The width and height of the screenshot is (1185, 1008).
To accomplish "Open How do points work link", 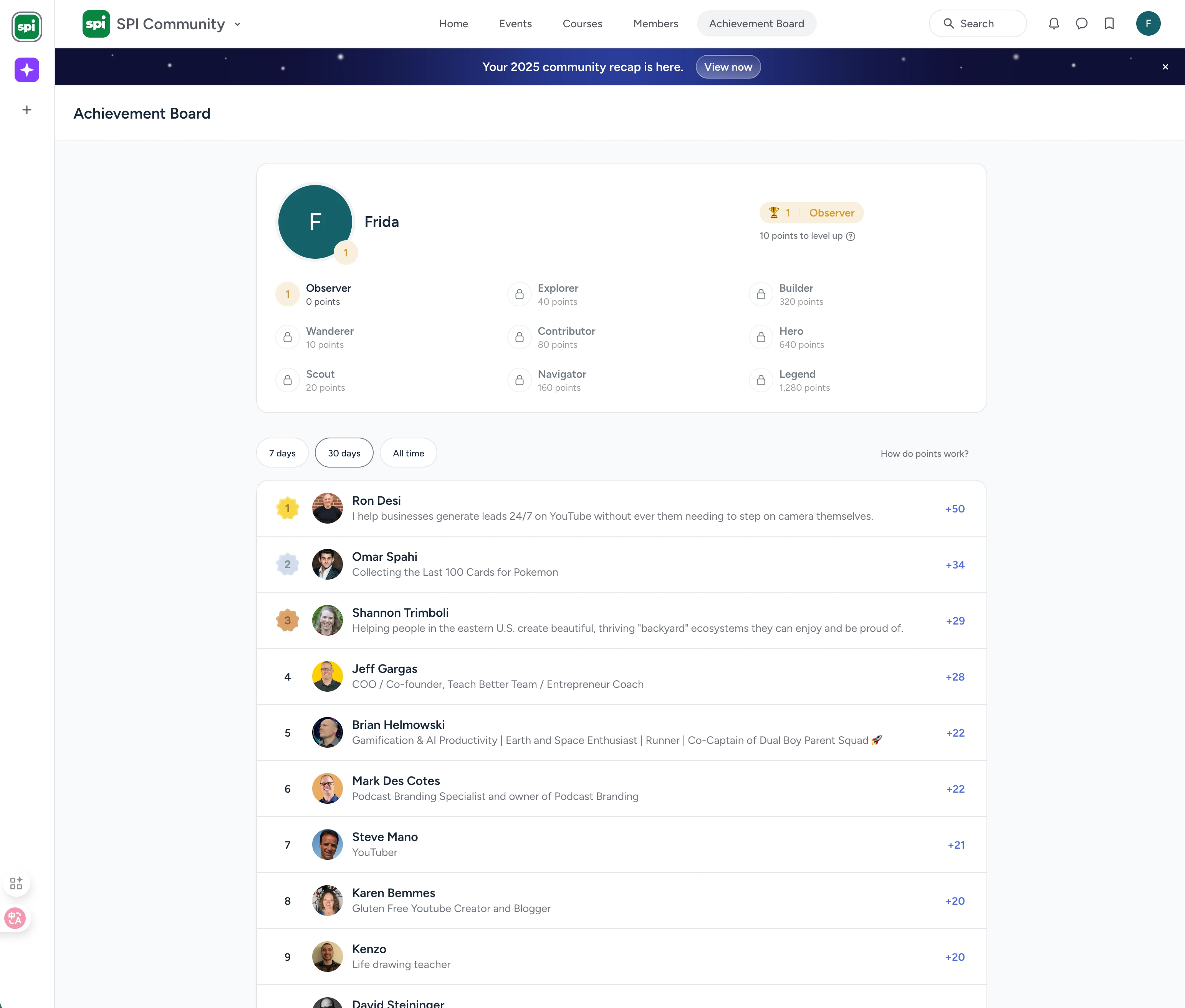I will (924, 454).
